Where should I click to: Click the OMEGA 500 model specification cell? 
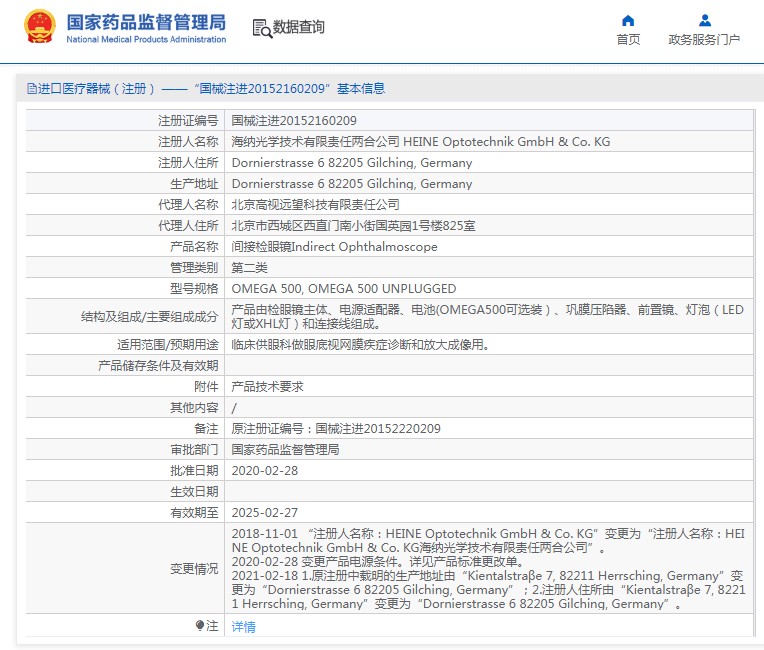click(x=343, y=289)
